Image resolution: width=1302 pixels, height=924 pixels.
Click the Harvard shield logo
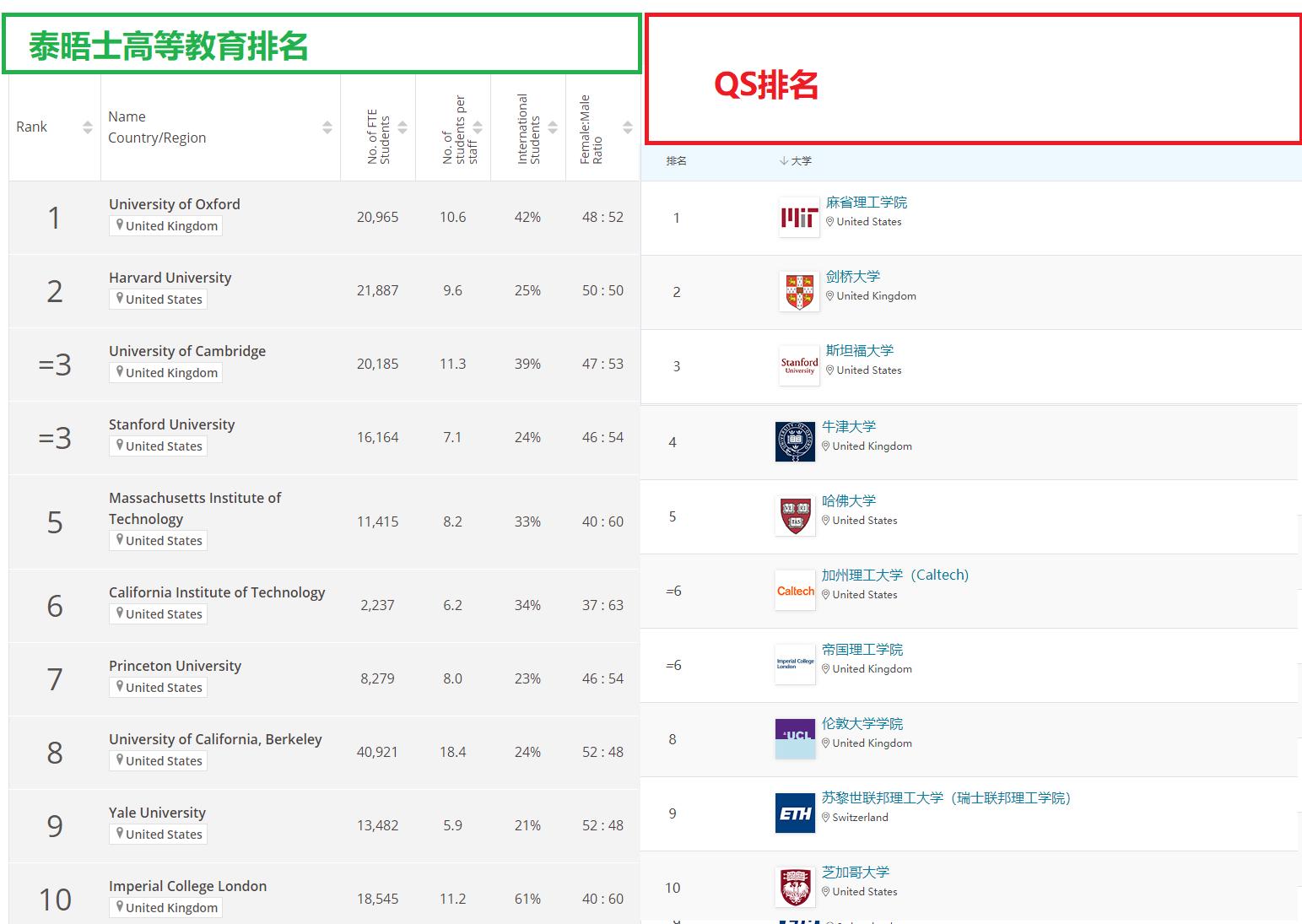pos(794,515)
